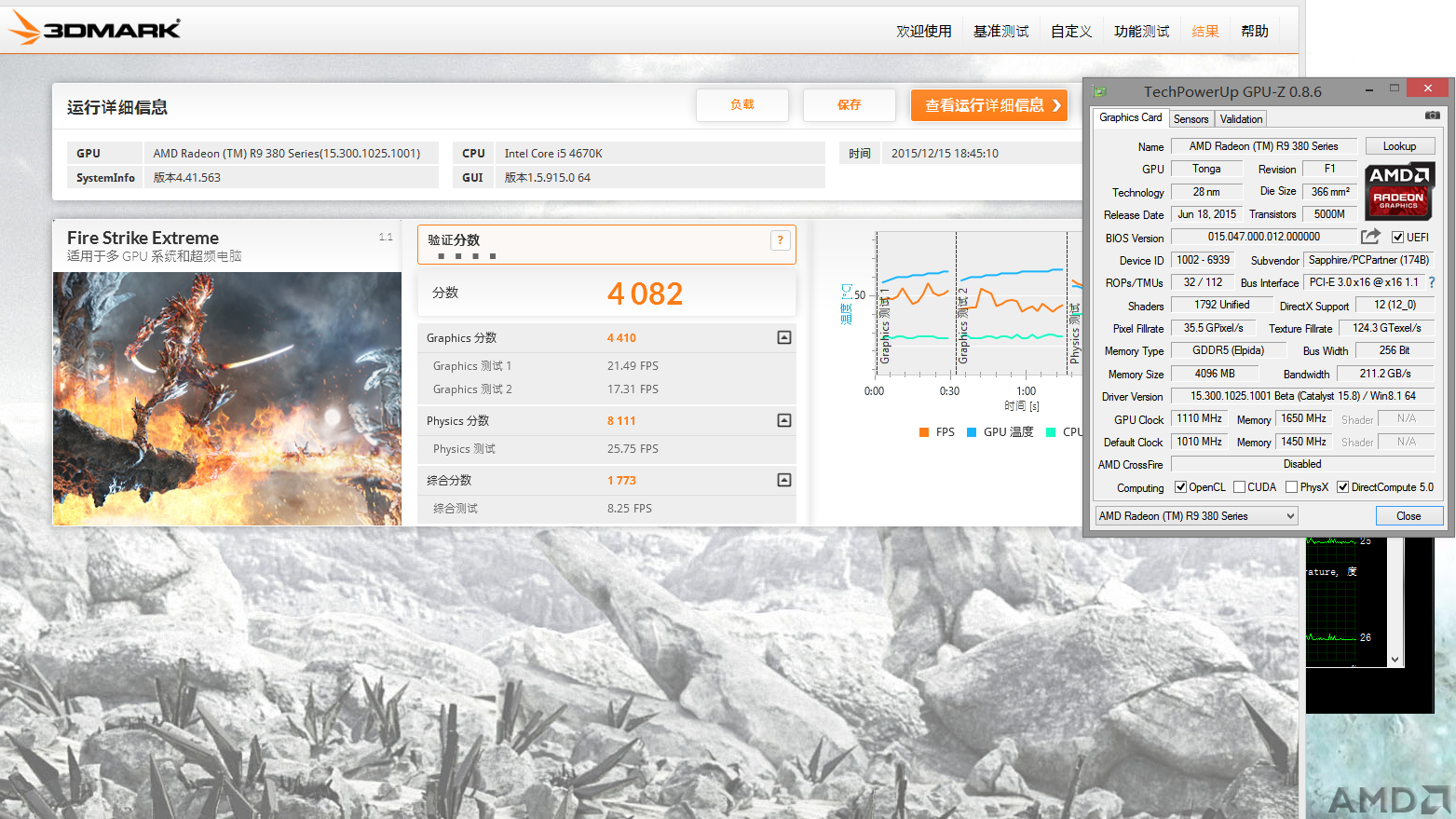Click the 保存 button
1456x819 pixels.
(850, 104)
